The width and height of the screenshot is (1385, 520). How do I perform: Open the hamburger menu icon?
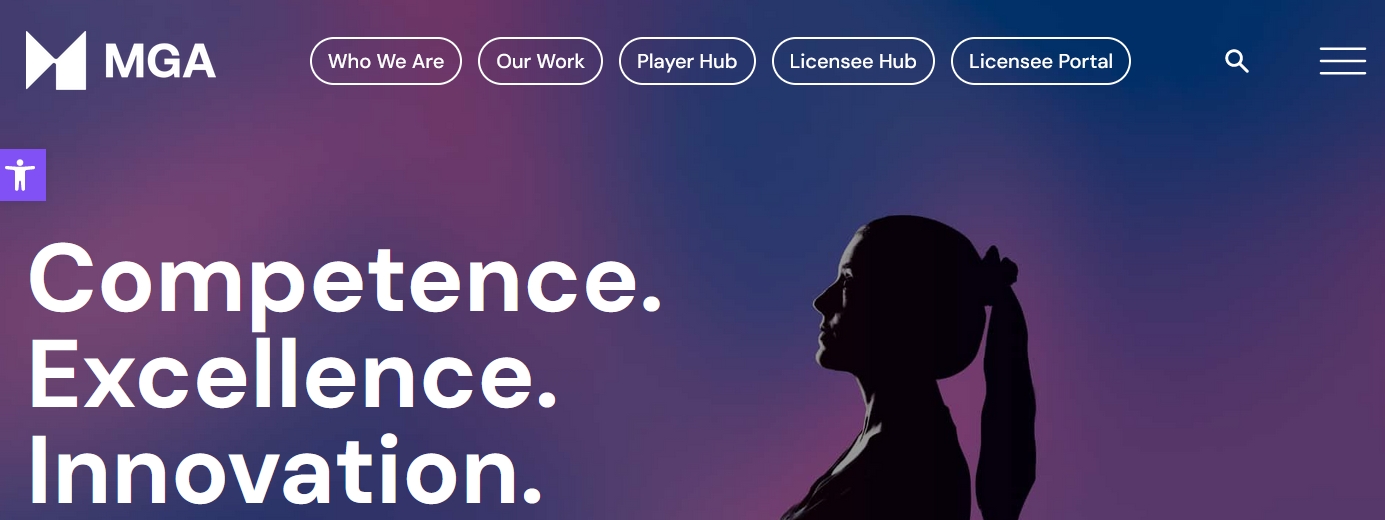(1342, 61)
